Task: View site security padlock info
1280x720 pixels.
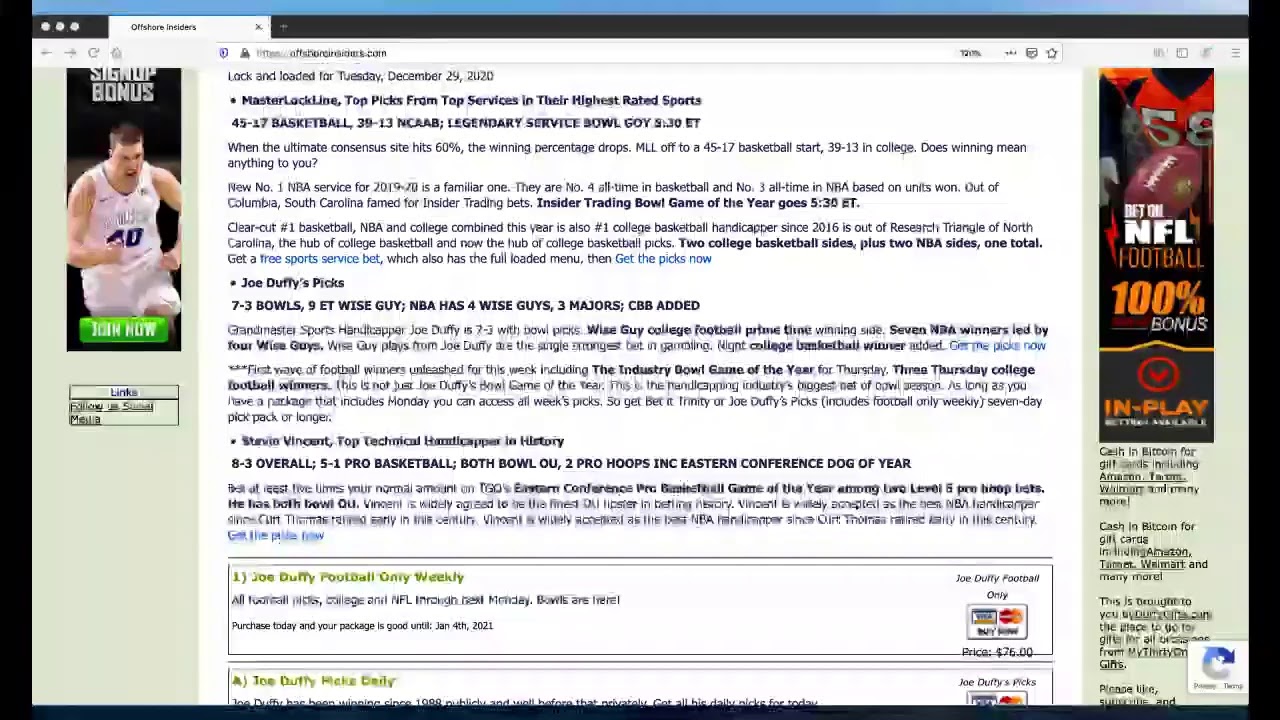Action: [x=244, y=53]
